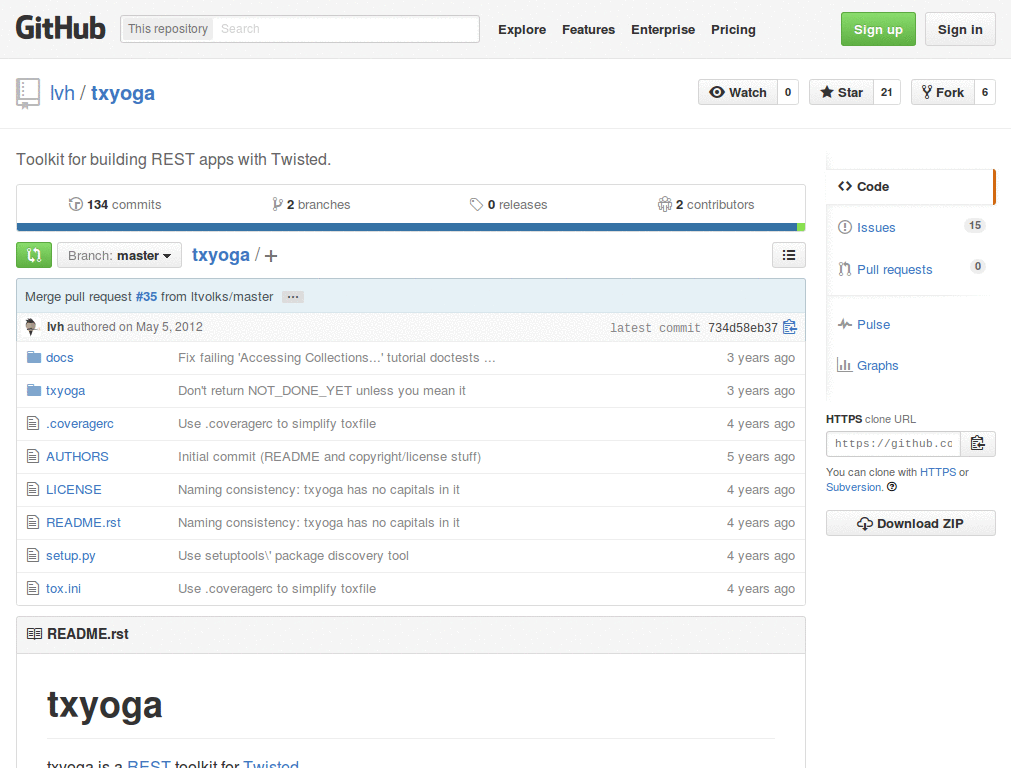Click the help icon next to Subversion

click(x=892, y=487)
